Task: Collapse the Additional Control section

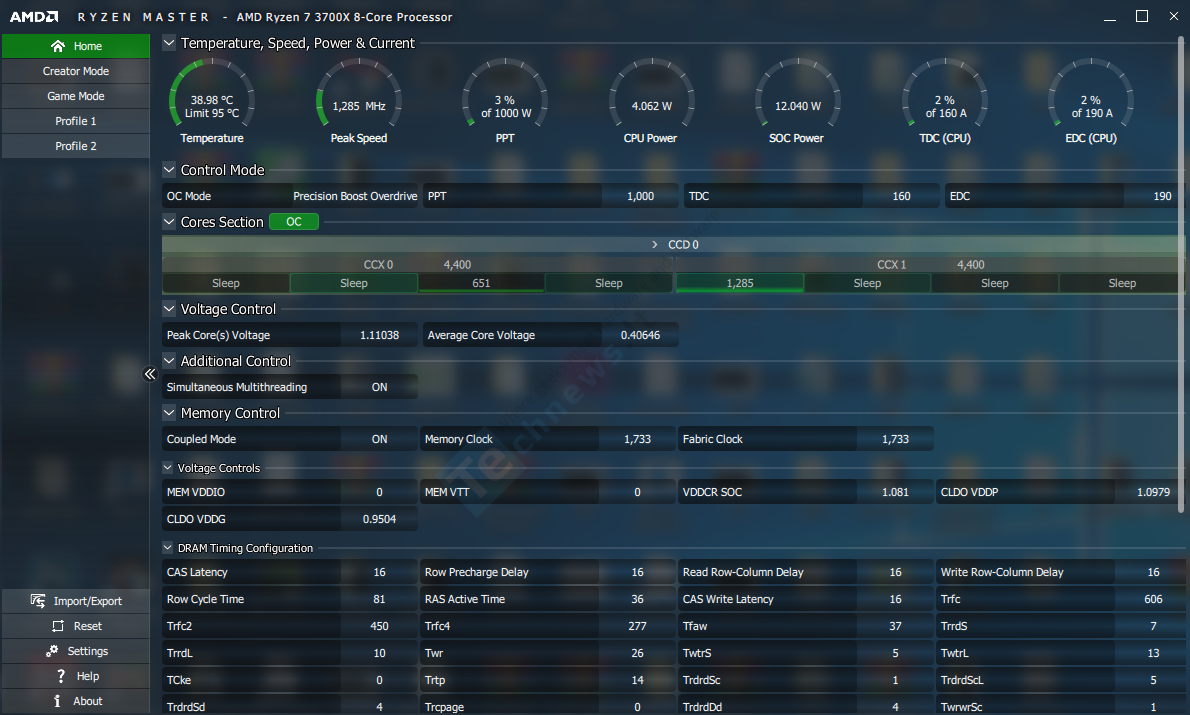Action: coord(169,361)
